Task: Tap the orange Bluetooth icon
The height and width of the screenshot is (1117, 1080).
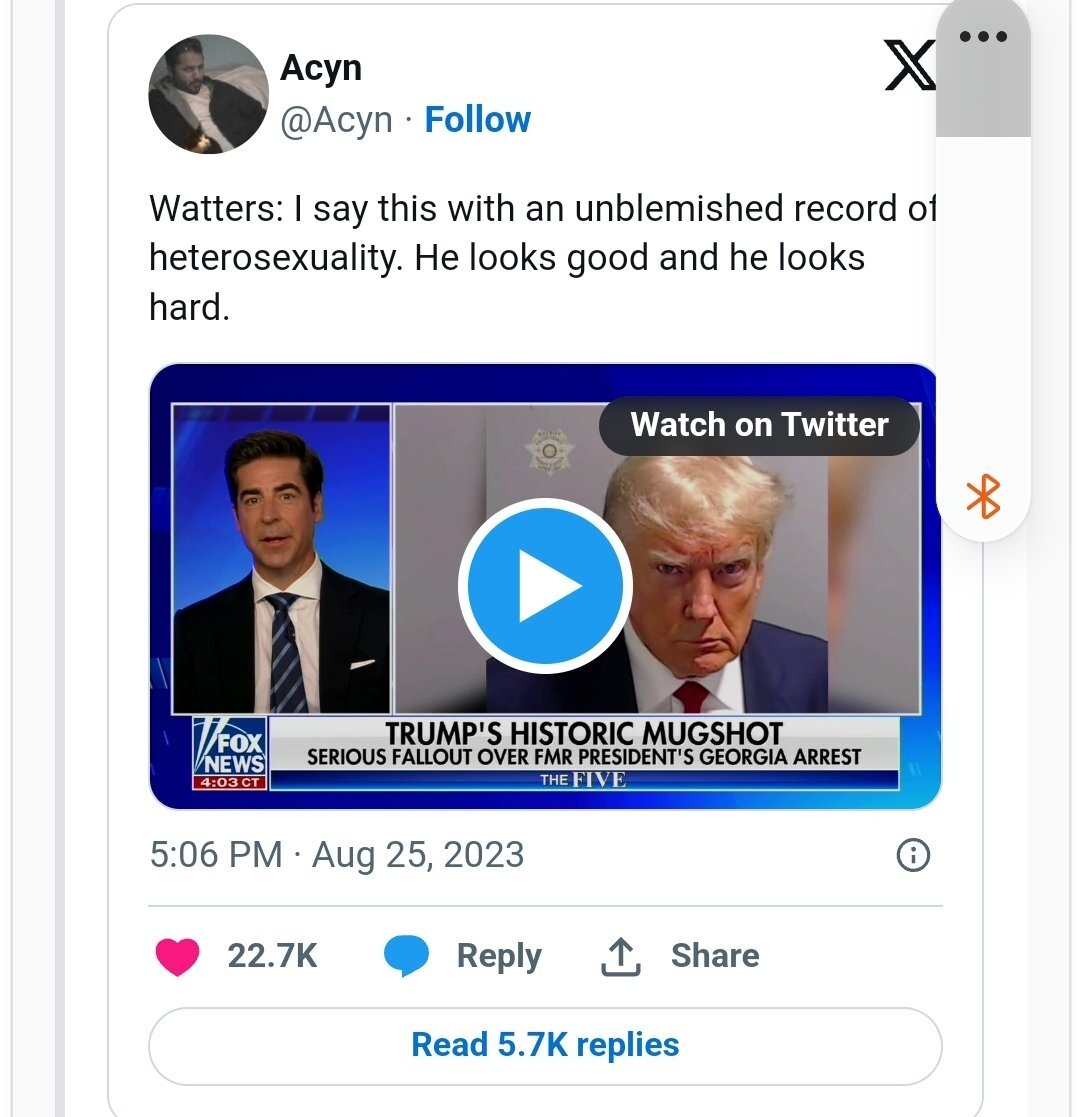Action: coord(984,497)
